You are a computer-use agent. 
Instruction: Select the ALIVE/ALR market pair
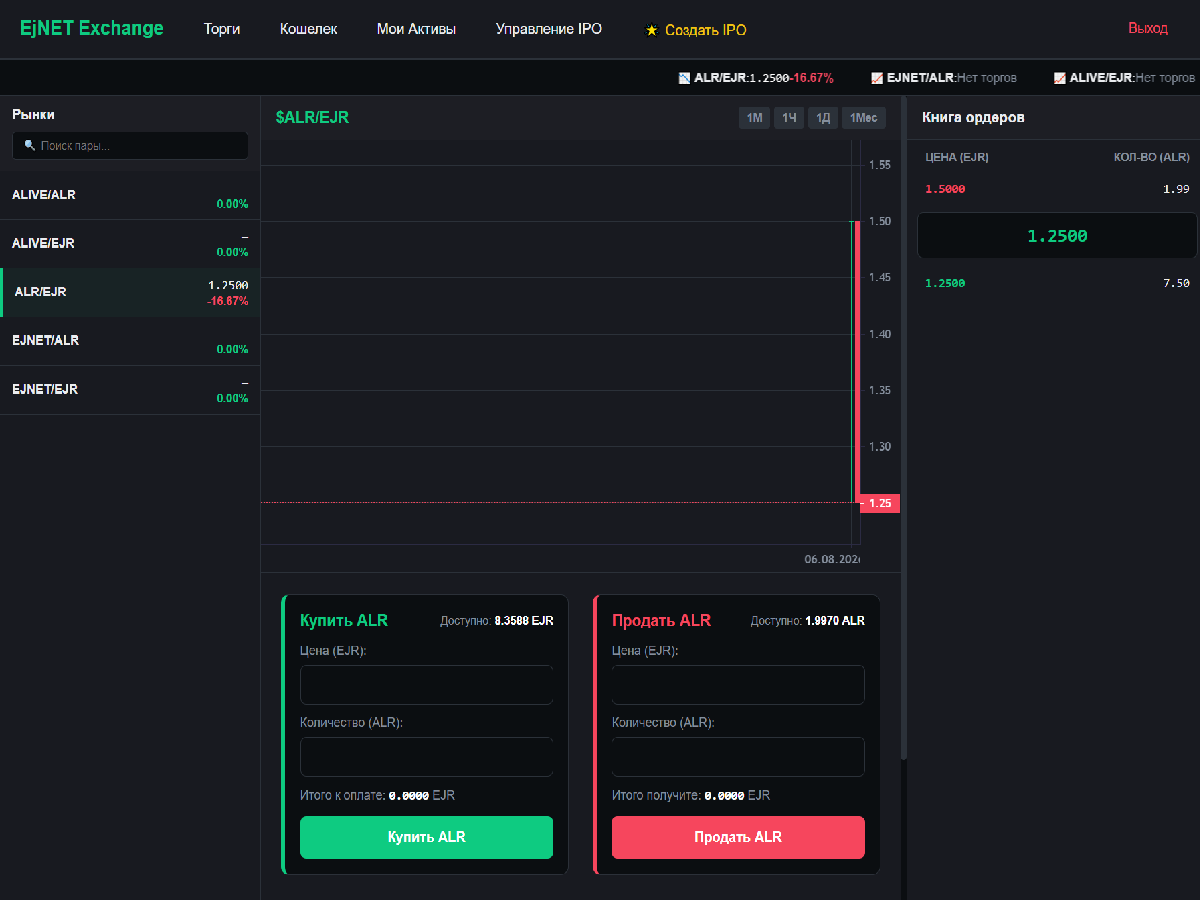130,196
